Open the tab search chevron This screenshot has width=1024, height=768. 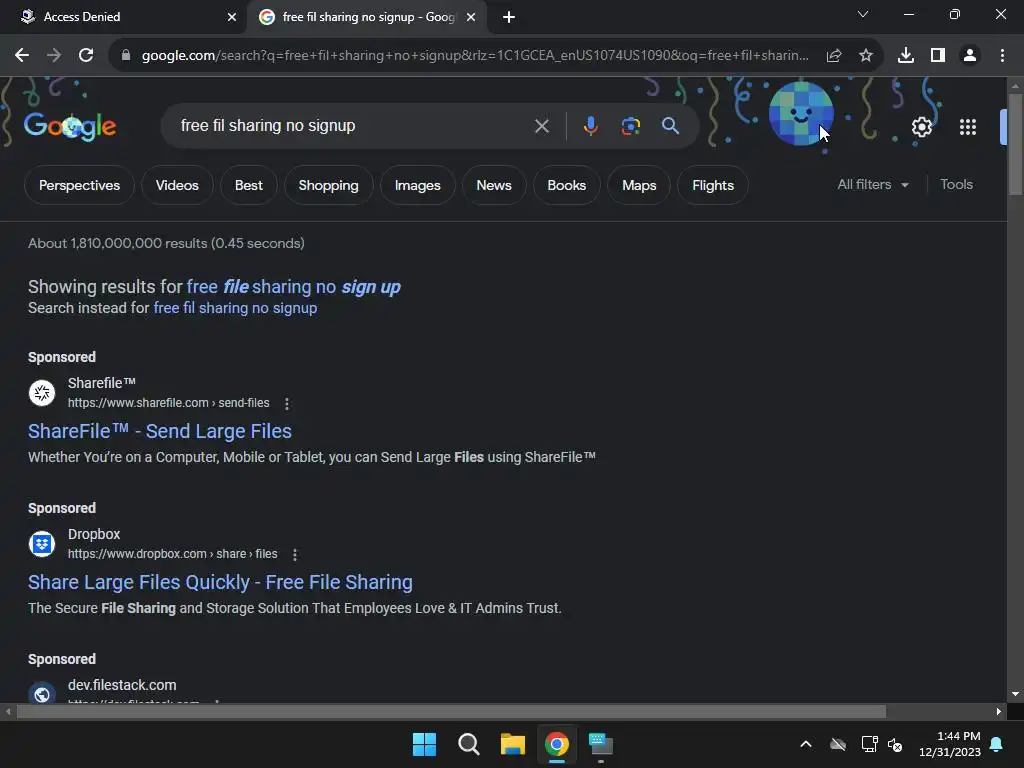(x=863, y=14)
